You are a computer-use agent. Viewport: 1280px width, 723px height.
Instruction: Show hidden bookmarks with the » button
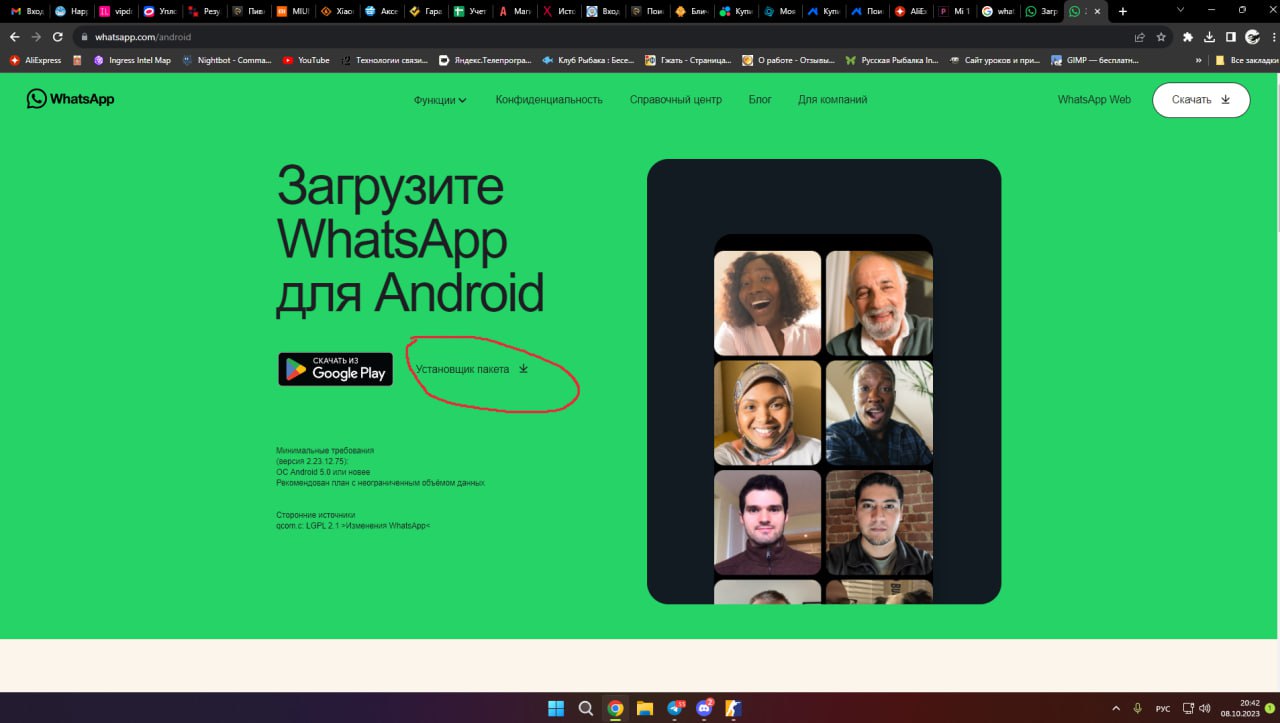tap(1198, 60)
